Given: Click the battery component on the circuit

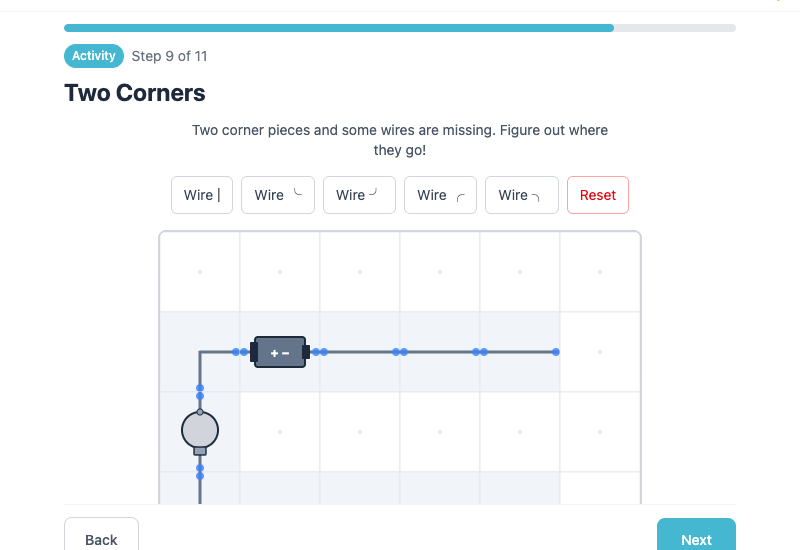Looking at the screenshot, I should [x=280, y=352].
